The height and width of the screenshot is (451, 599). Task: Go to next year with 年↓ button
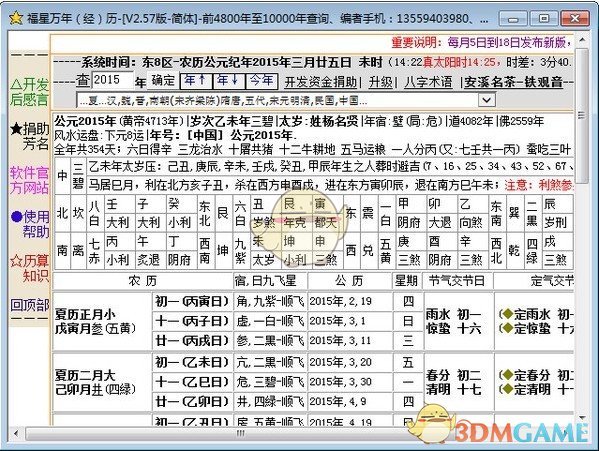click(228, 81)
